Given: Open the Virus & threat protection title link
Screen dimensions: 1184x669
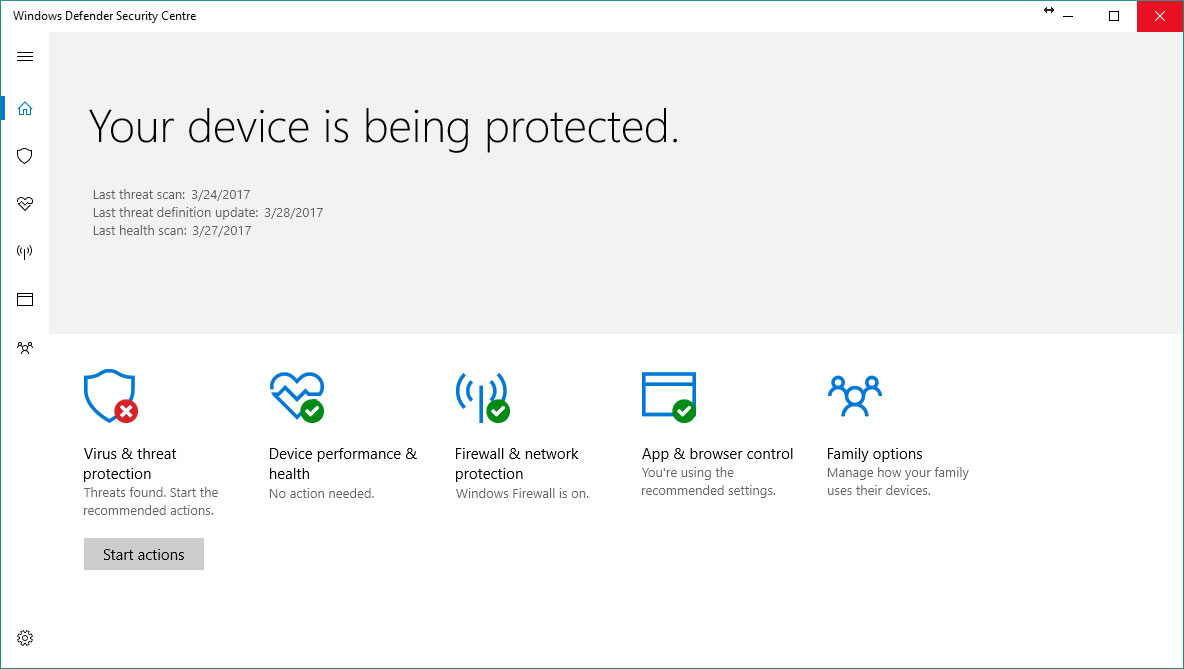Looking at the screenshot, I should coord(130,464).
